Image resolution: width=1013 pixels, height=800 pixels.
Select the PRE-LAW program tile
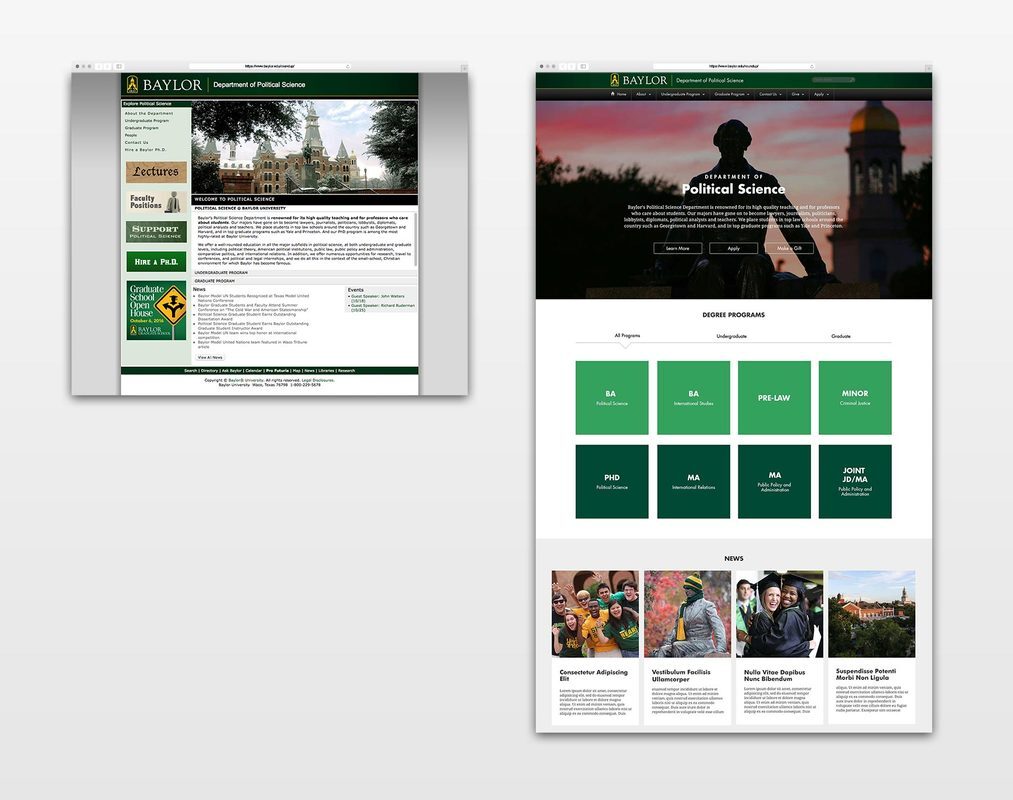(774, 398)
